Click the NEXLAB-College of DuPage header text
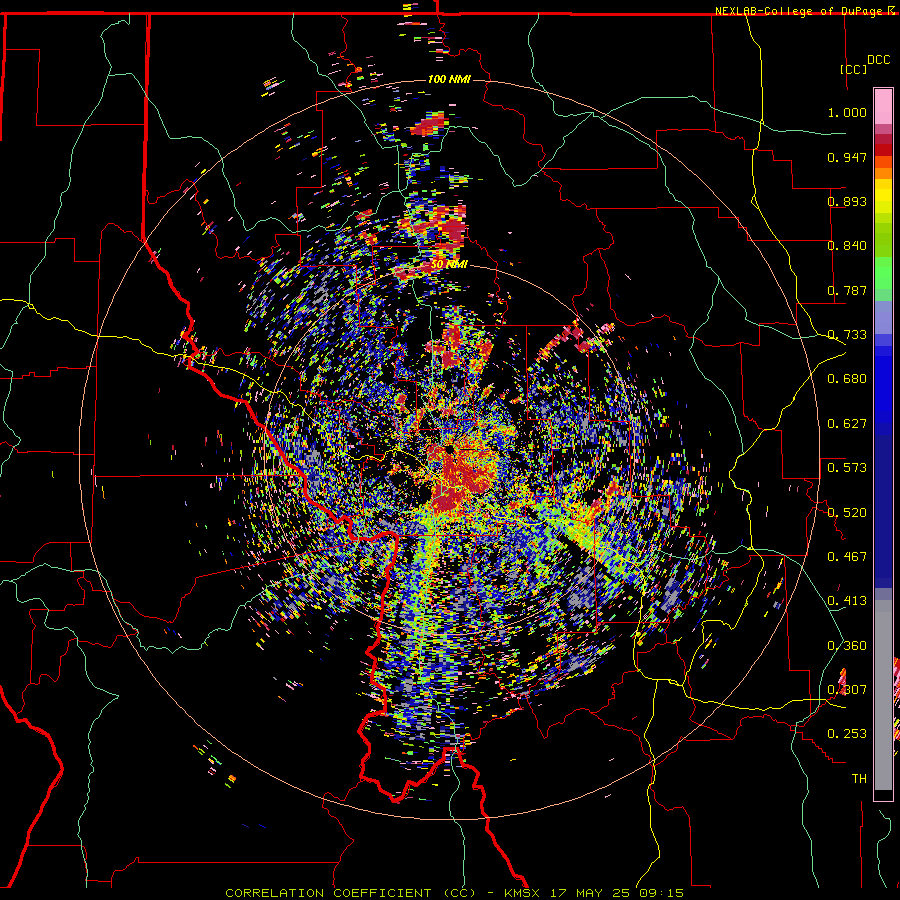The image size is (900, 900). click(800, 11)
